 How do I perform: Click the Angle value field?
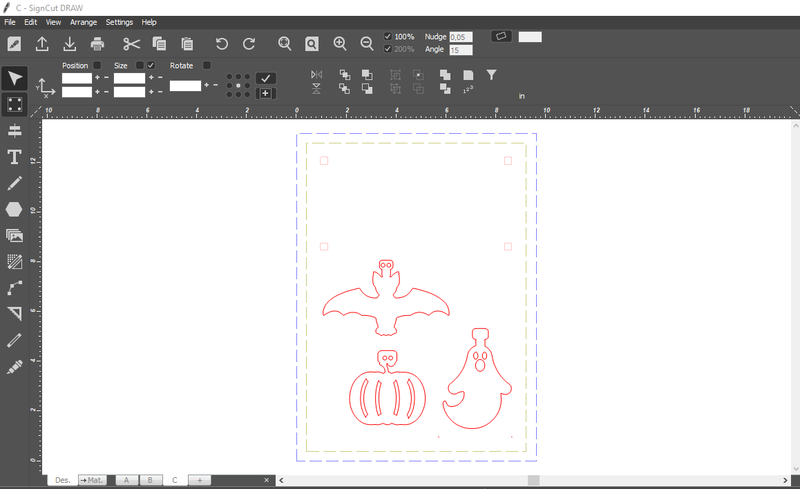(461, 50)
